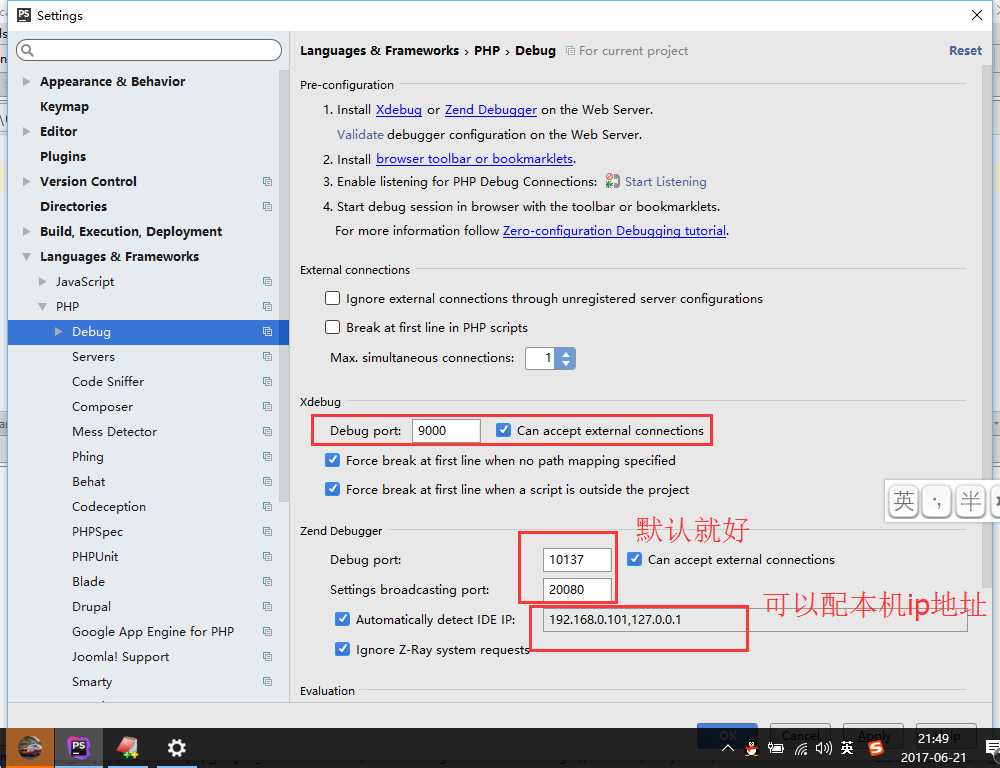Click project-level icon beside PHPUnit
This screenshot has width=1000, height=768.
(x=267, y=557)
